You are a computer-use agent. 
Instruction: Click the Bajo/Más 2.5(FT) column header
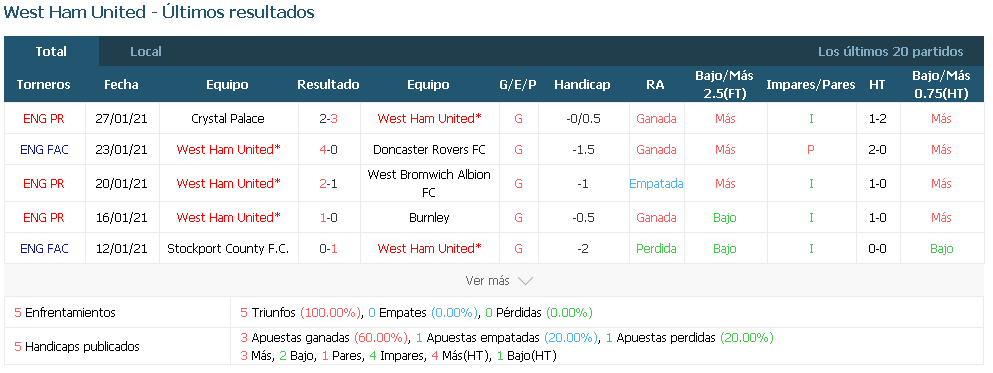(x=724, y=85)
